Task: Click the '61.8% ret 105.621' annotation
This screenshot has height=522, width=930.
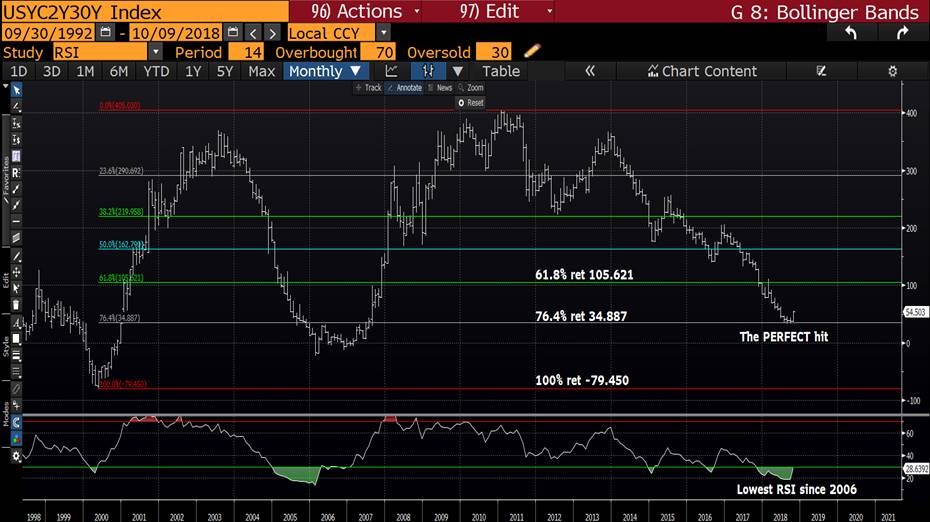Action: tap(584, 275)
